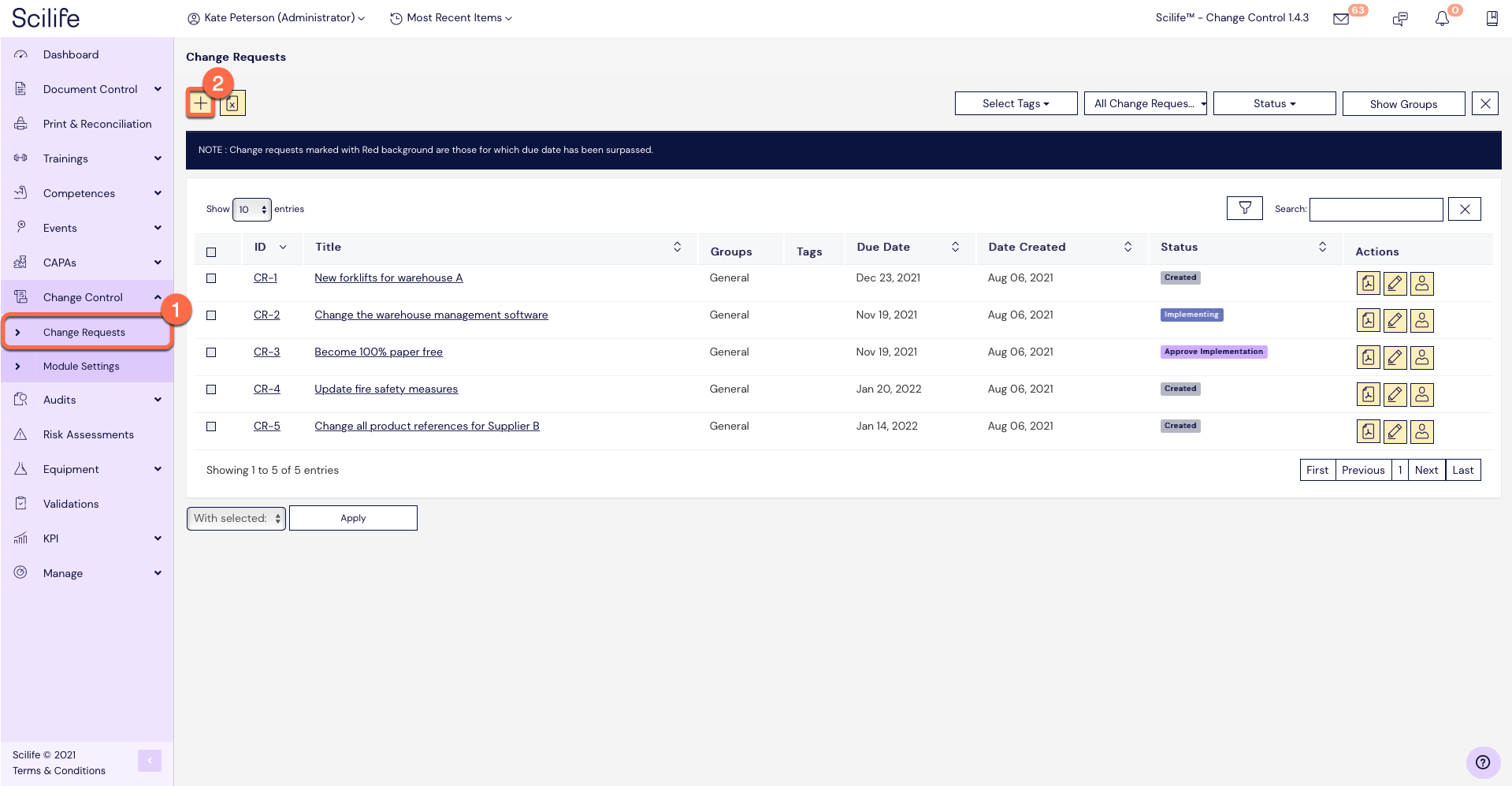The width and height of the screenshot is (1512, 786).
Task: Open the notifications bell
Action: click(x=1442, y=18)
